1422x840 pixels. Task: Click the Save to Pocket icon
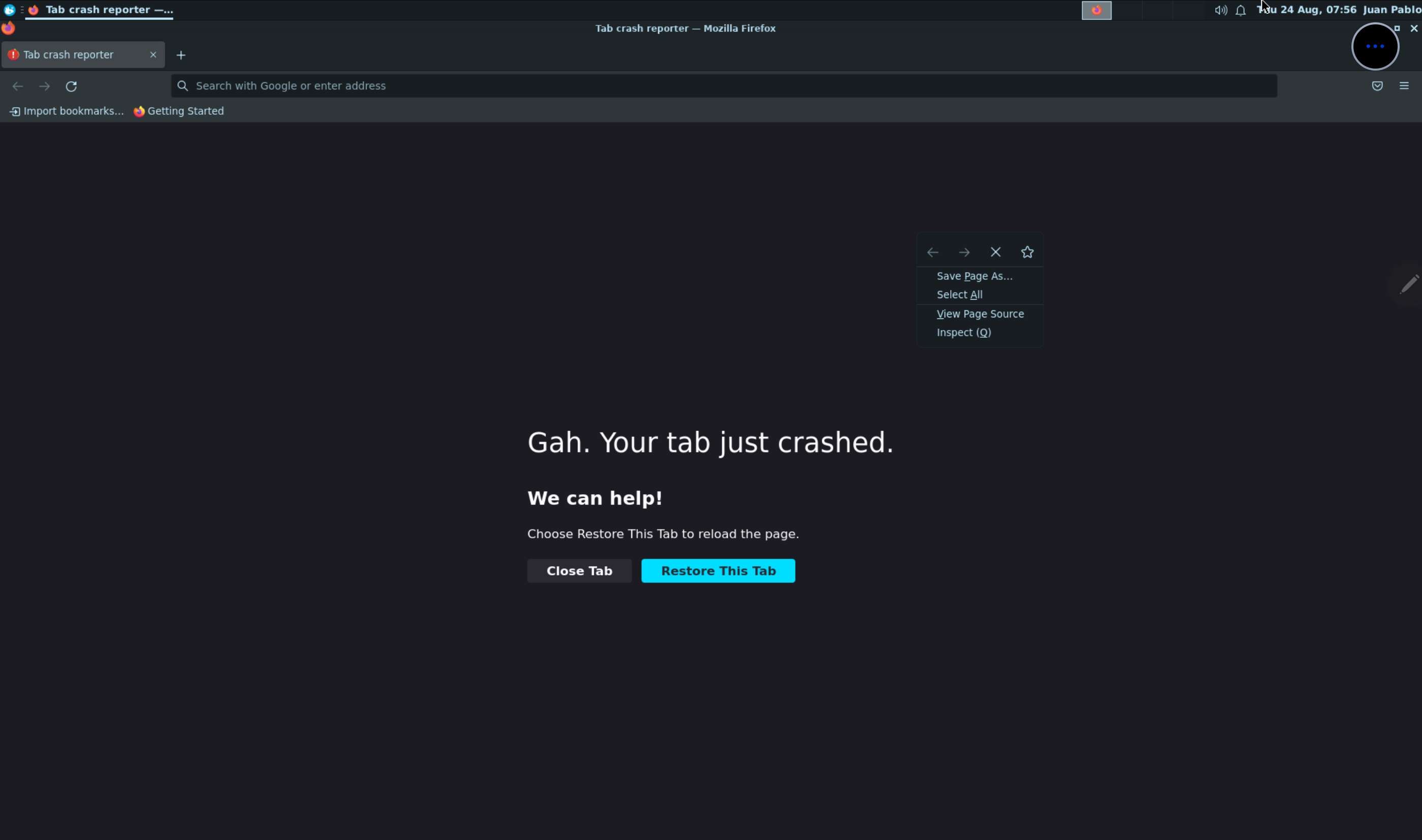click(1377, 86)
